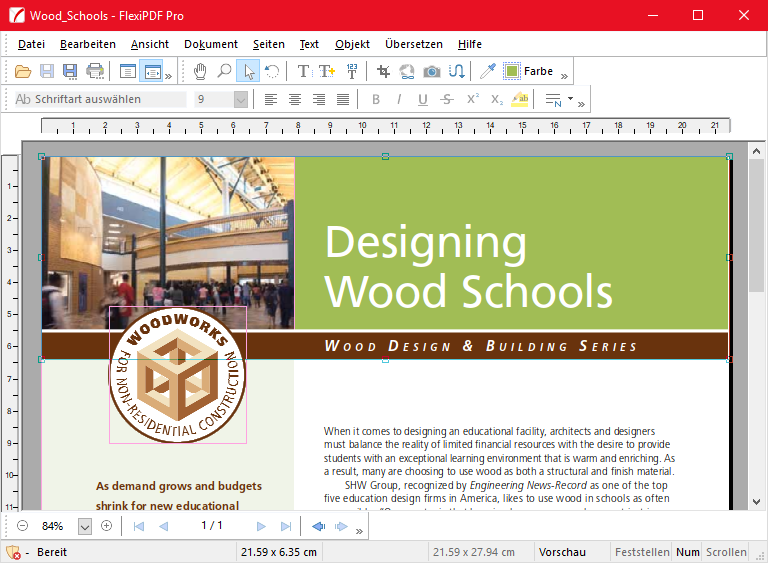The height and width of the screenshot is (563, 768).
Task: Select the Hand pan tool
Action: (x=200, y=71)
